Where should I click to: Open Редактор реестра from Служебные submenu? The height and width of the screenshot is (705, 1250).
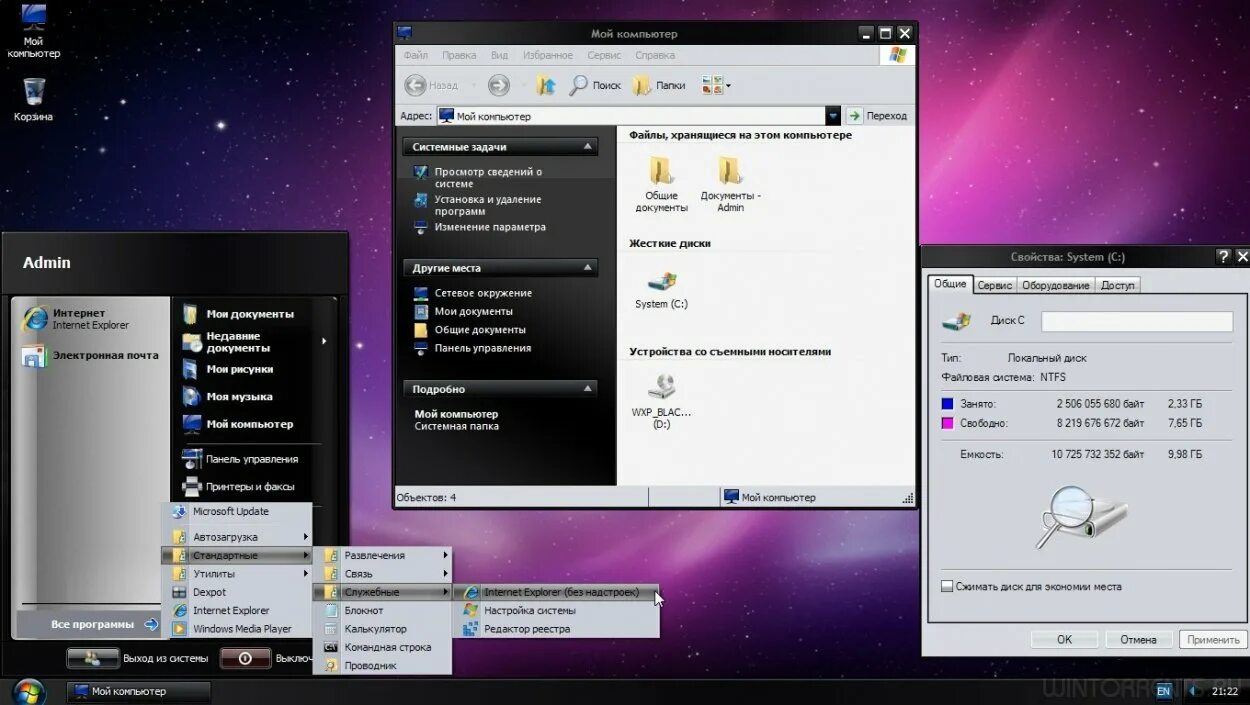tap(557, 629)
